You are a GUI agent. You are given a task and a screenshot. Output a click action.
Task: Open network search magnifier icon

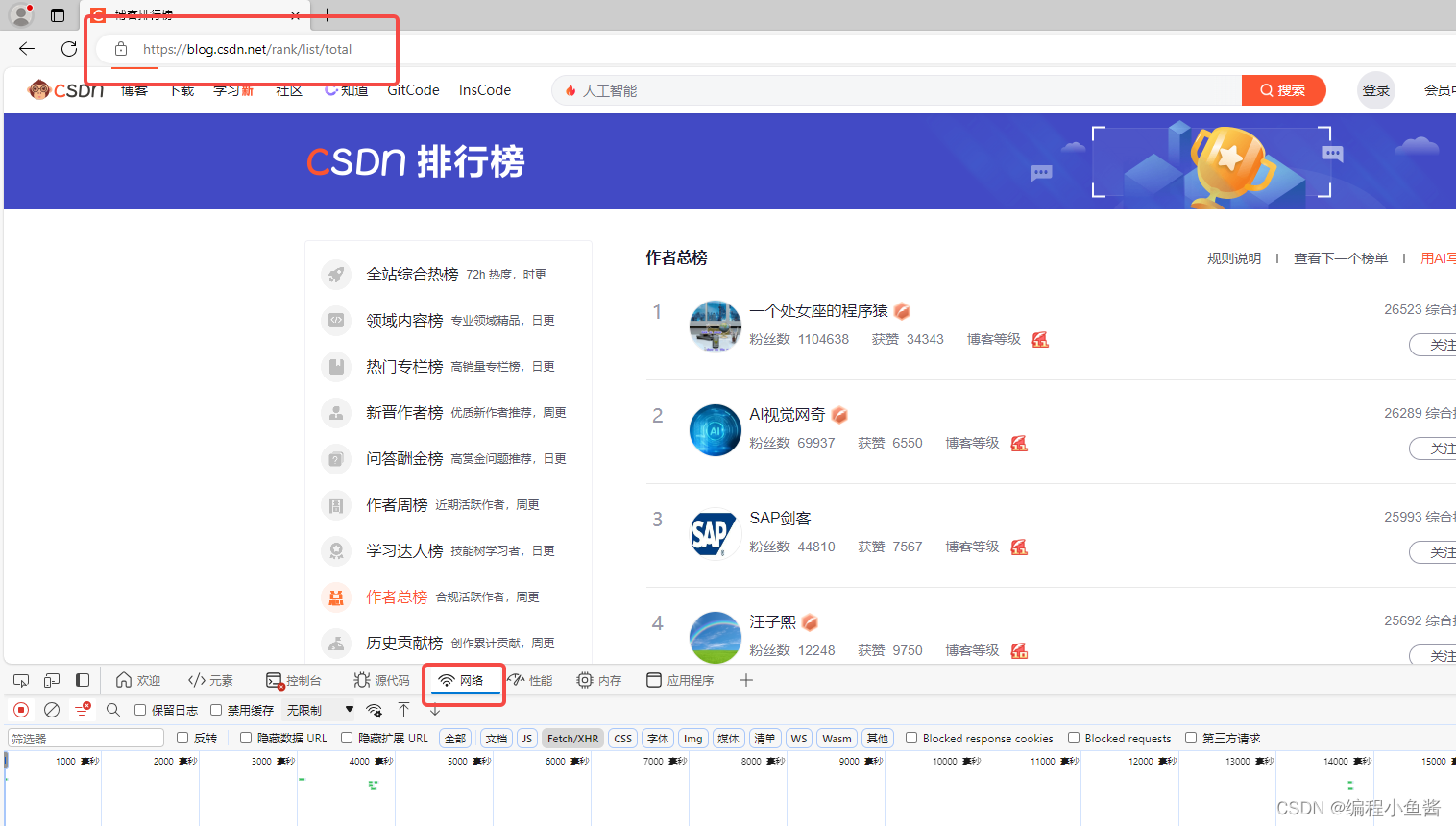point(113,710)
